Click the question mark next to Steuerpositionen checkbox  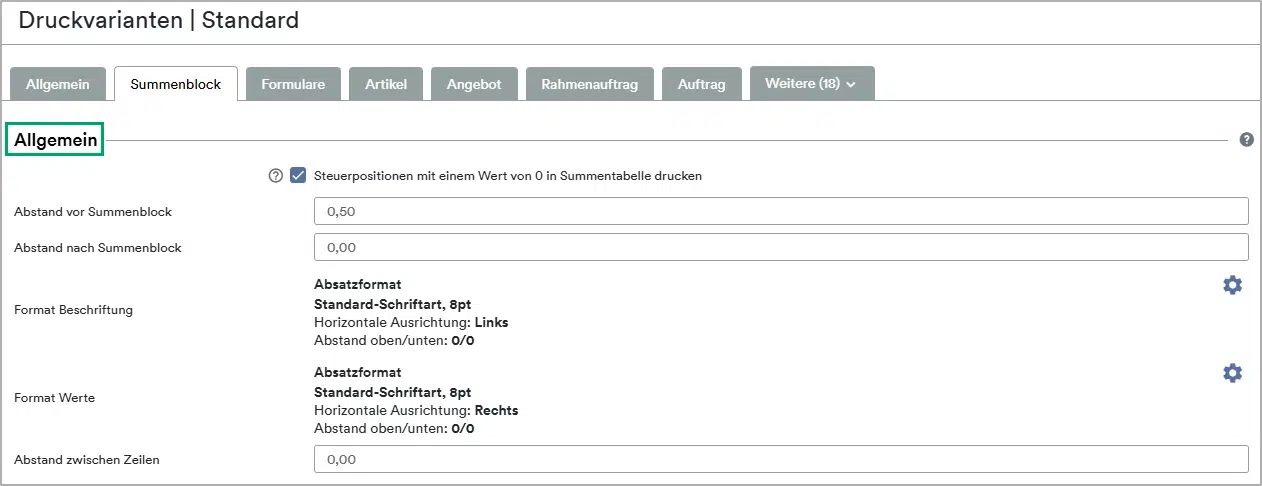coord(276,176)
